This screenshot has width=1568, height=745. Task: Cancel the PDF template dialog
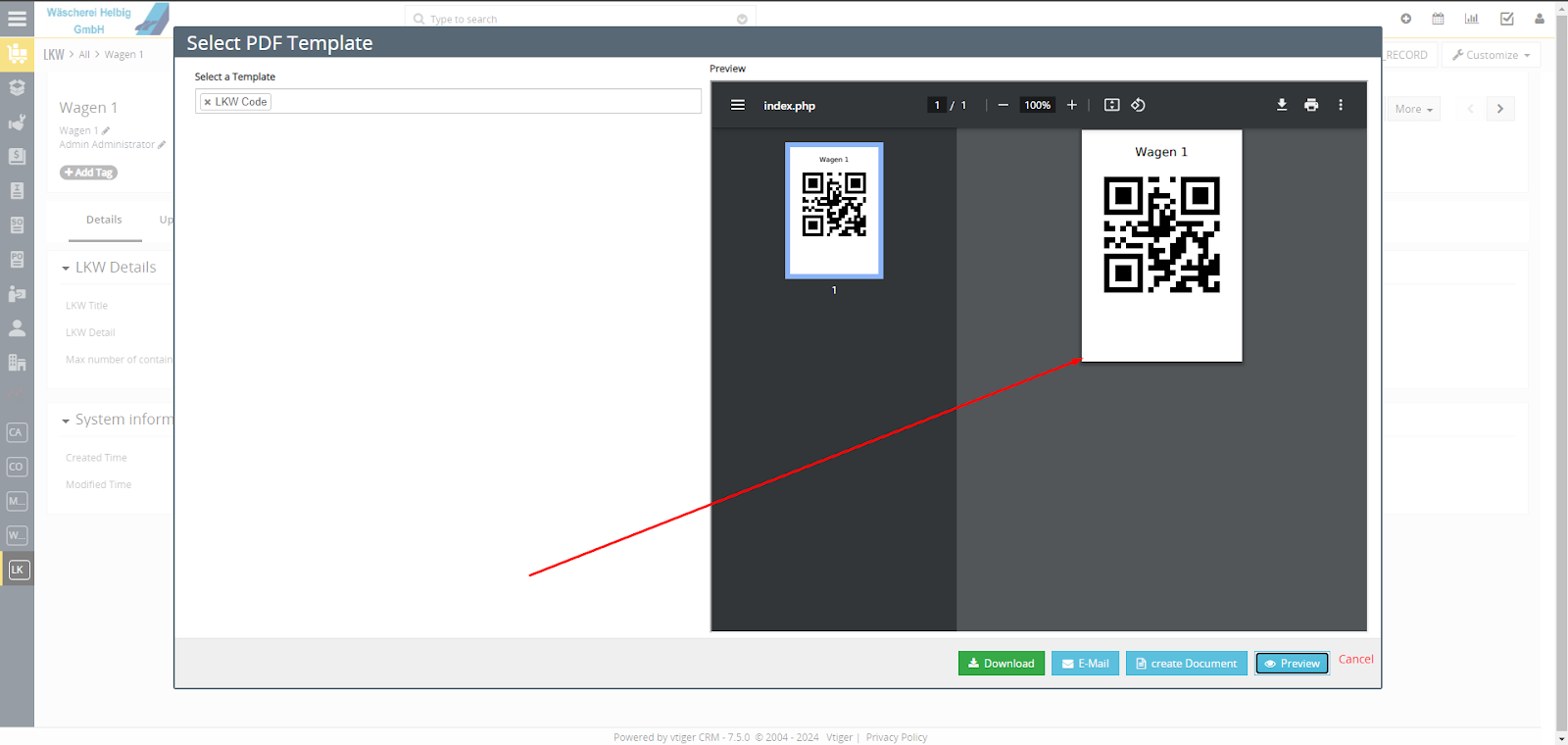coord(1356,659)
